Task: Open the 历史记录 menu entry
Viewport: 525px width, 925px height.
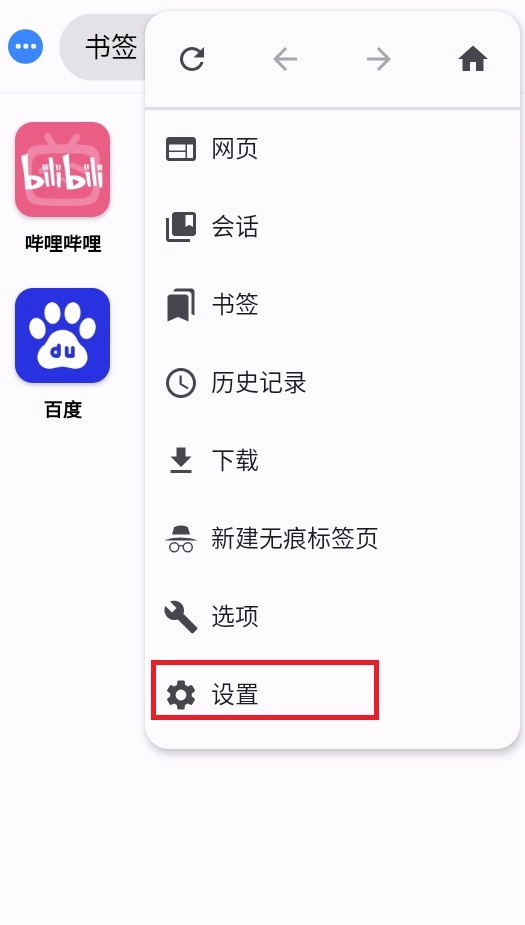Action: (332, 383)
